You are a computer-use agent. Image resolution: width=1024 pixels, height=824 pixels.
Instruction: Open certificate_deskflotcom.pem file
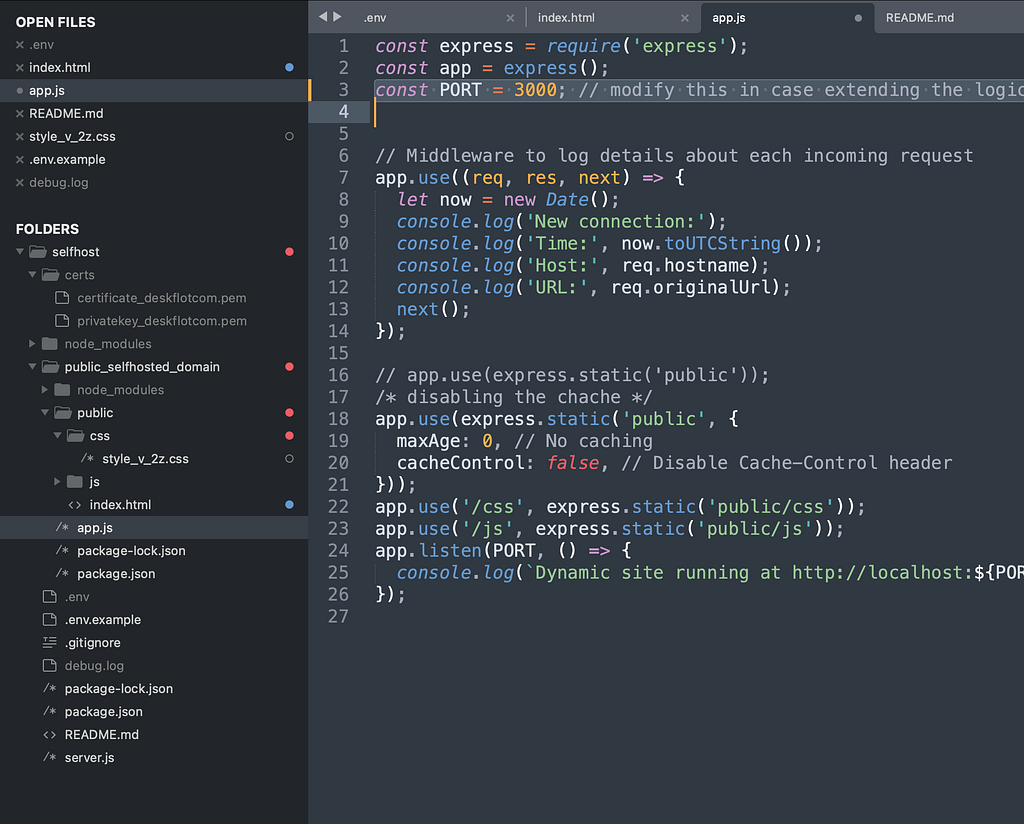pos(161,298)
